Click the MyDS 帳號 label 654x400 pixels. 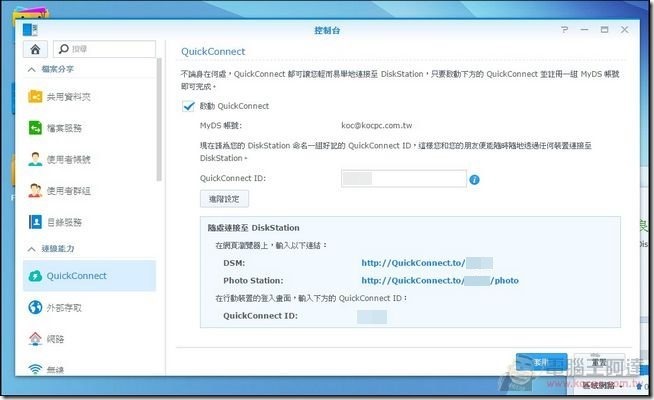[221, 126]
